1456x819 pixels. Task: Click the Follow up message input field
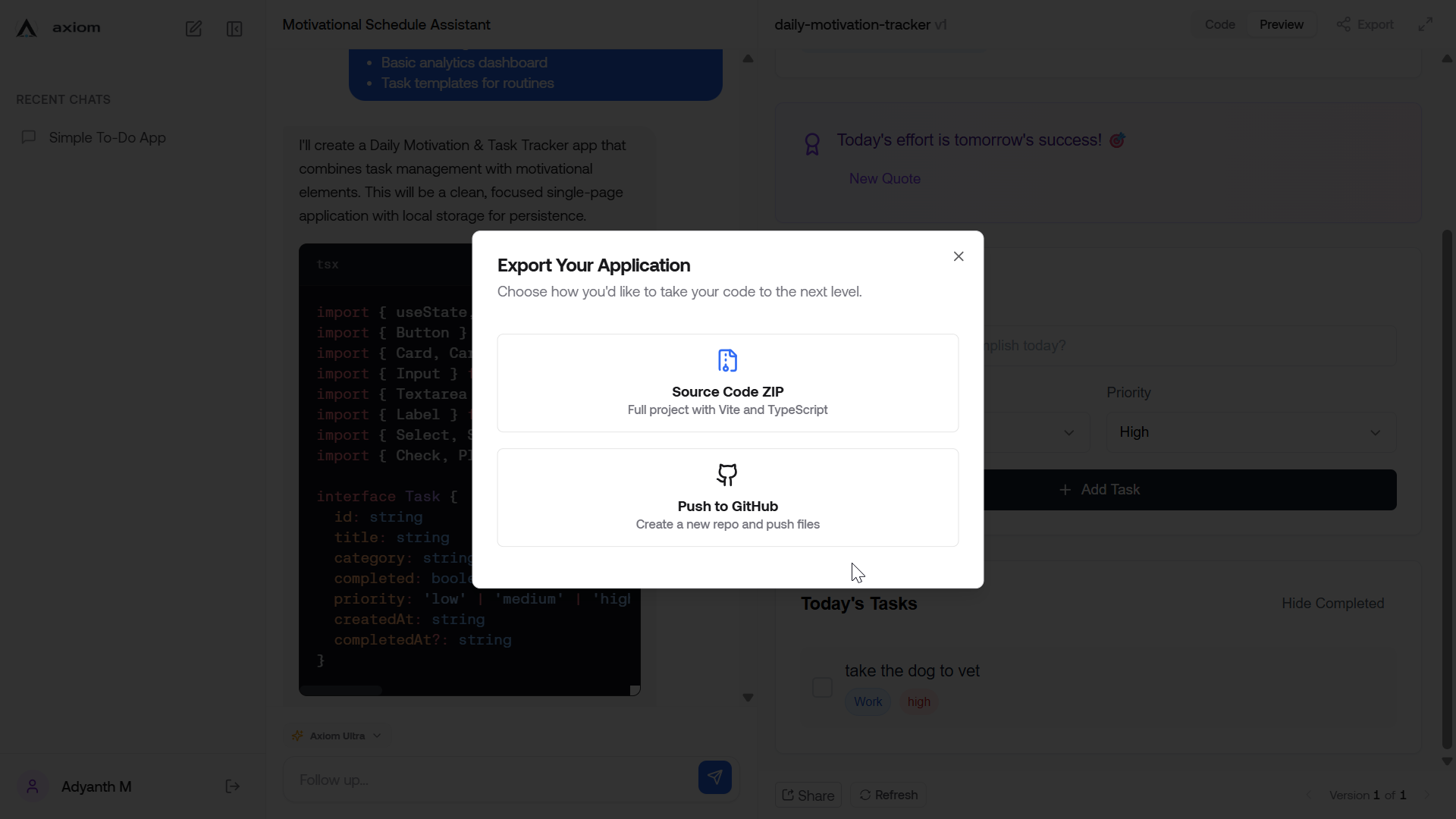click(493, 780)
